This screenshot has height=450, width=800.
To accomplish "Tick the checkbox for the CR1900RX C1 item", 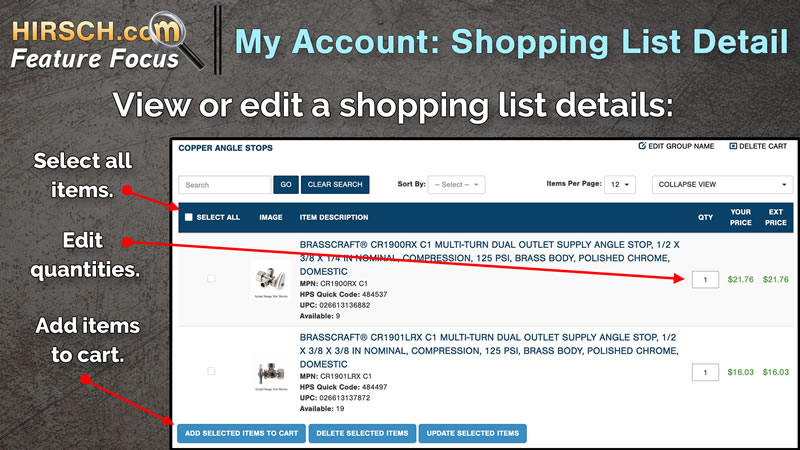I will tap(211, 279).
